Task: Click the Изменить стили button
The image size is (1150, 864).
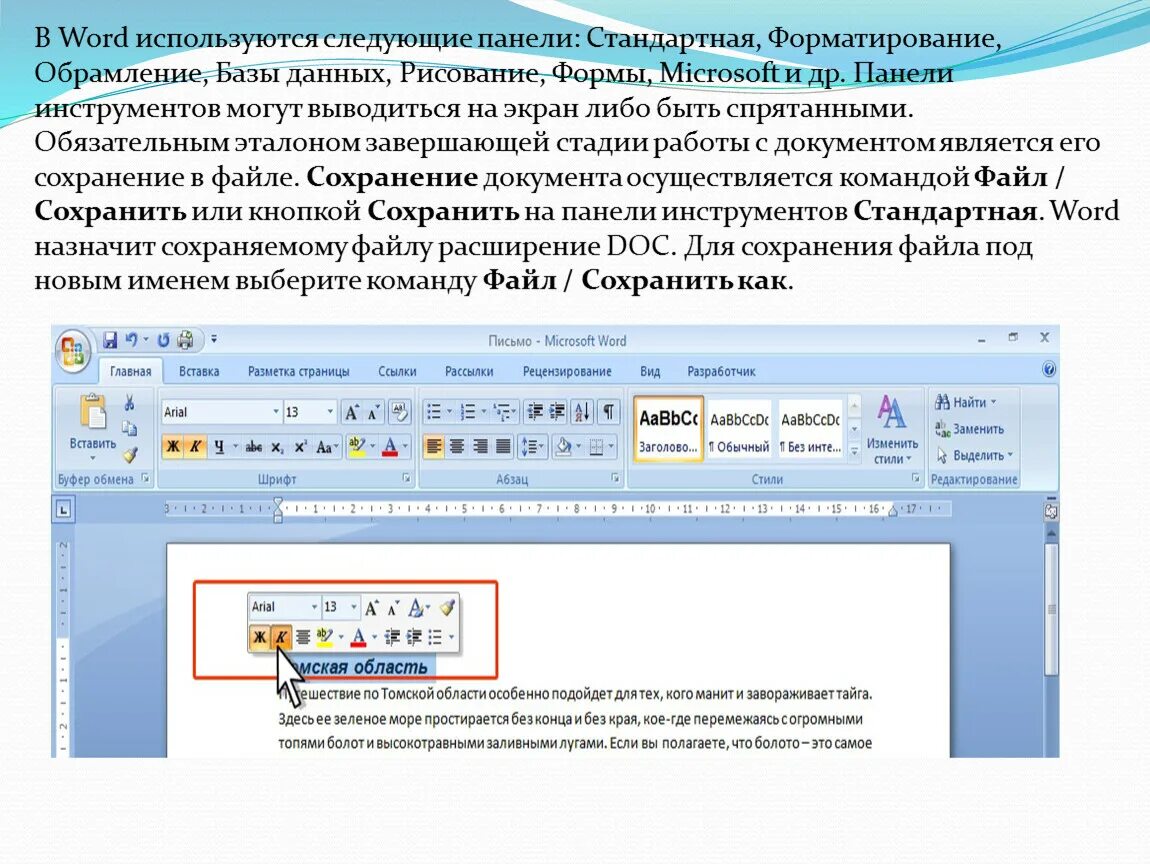Action: (892, 431)
